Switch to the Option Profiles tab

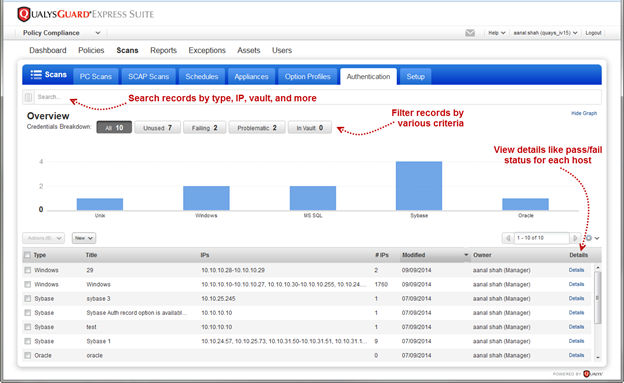[x=308, y=76]
